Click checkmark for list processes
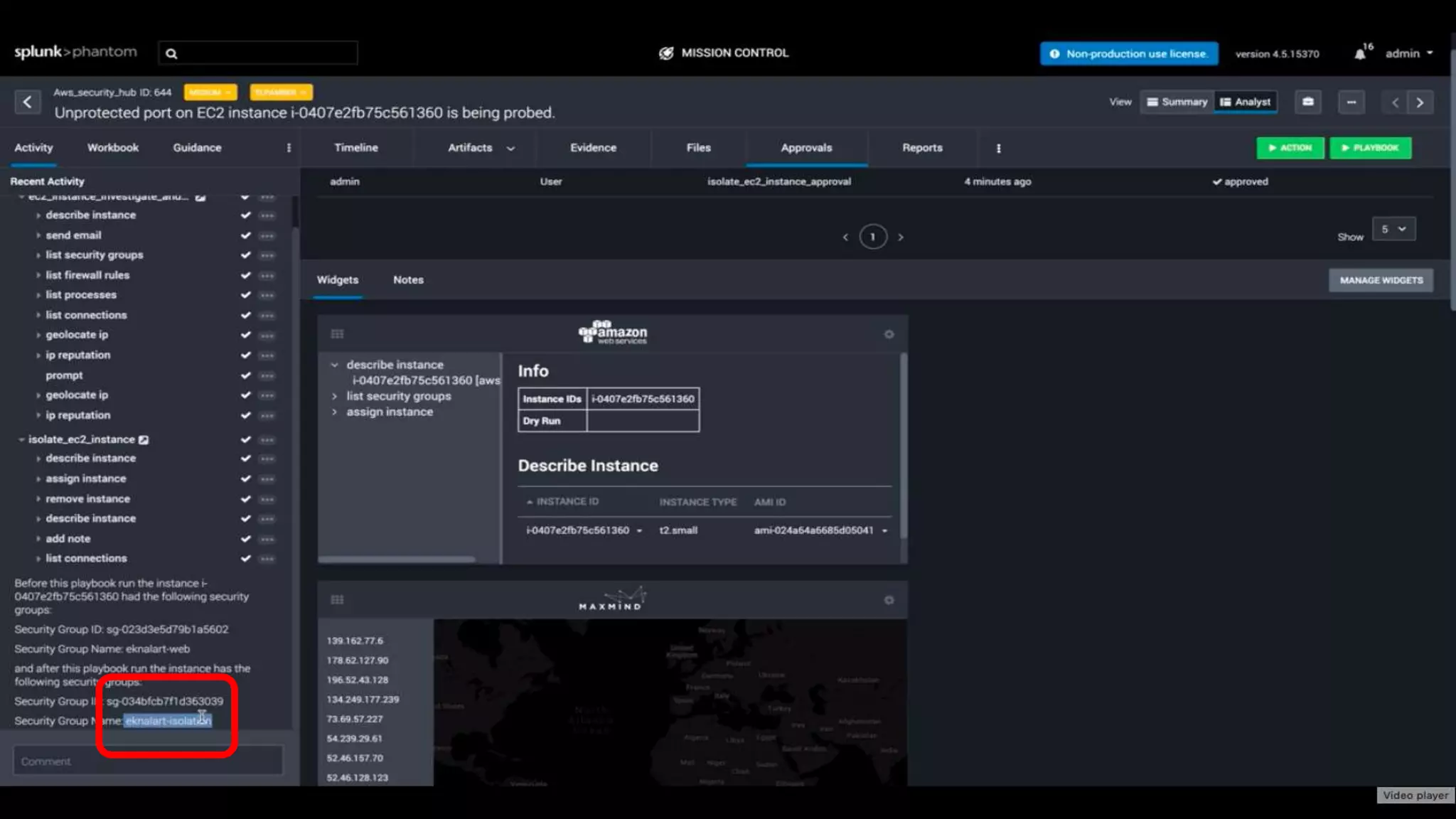This screenshot has width=1456, height=819. 245,295
